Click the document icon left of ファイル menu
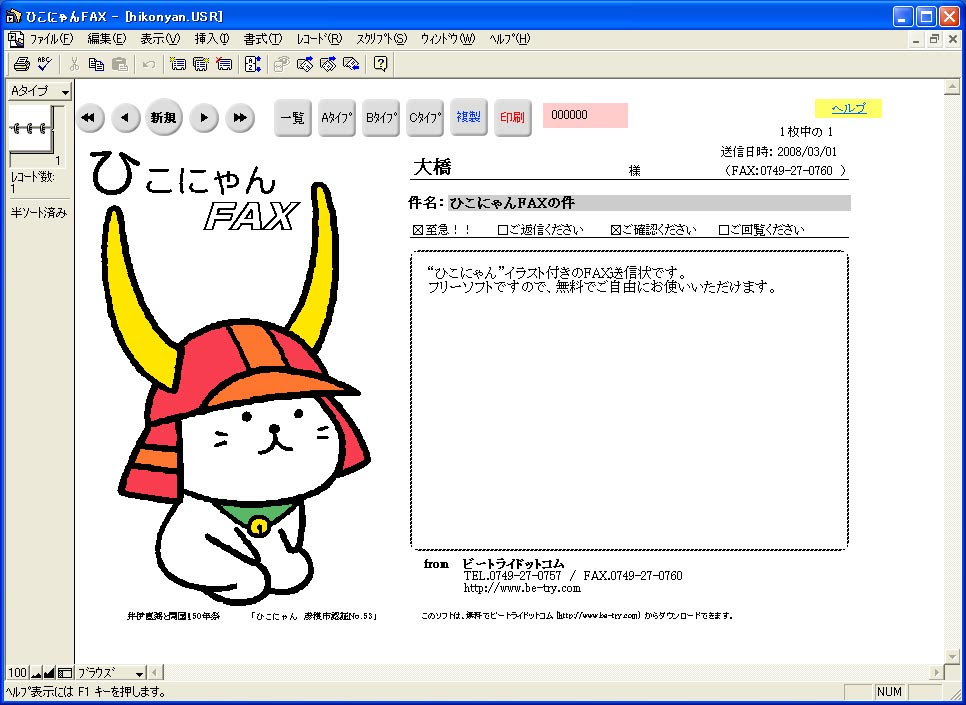Viewport: 966px width, 705px height. click(15, 39)
